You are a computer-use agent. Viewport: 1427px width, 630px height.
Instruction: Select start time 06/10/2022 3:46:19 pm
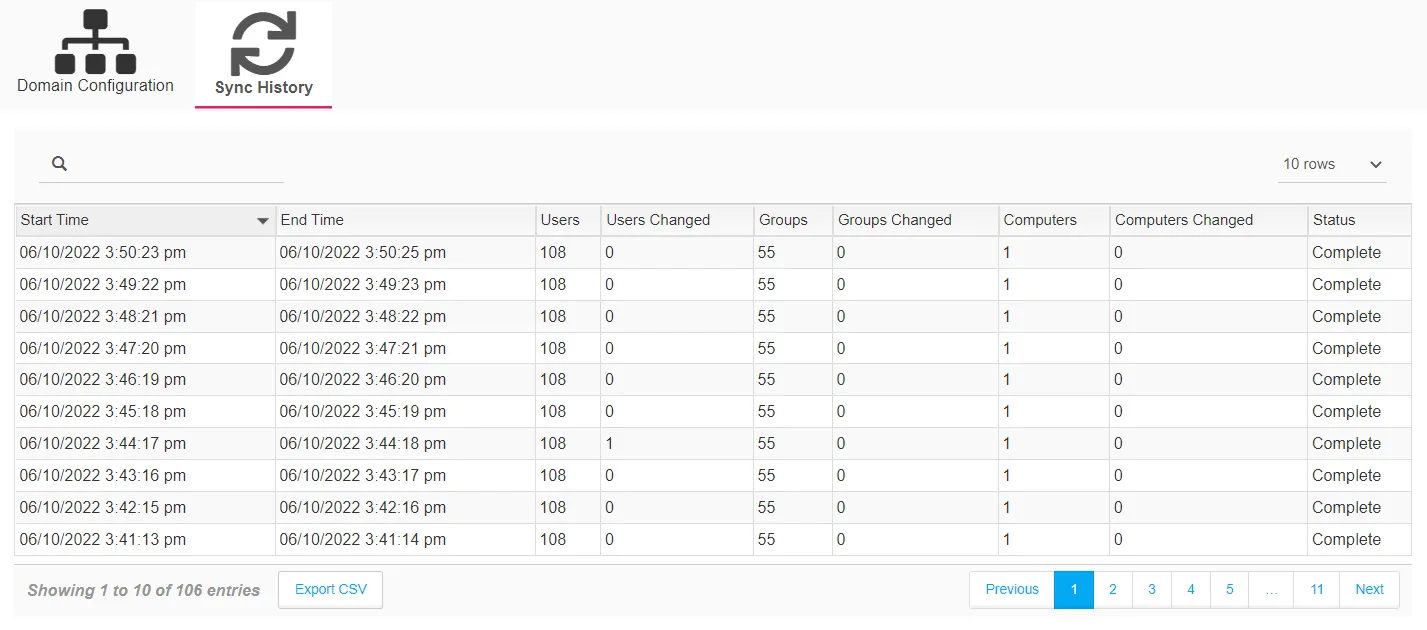(x=103, y=380)
